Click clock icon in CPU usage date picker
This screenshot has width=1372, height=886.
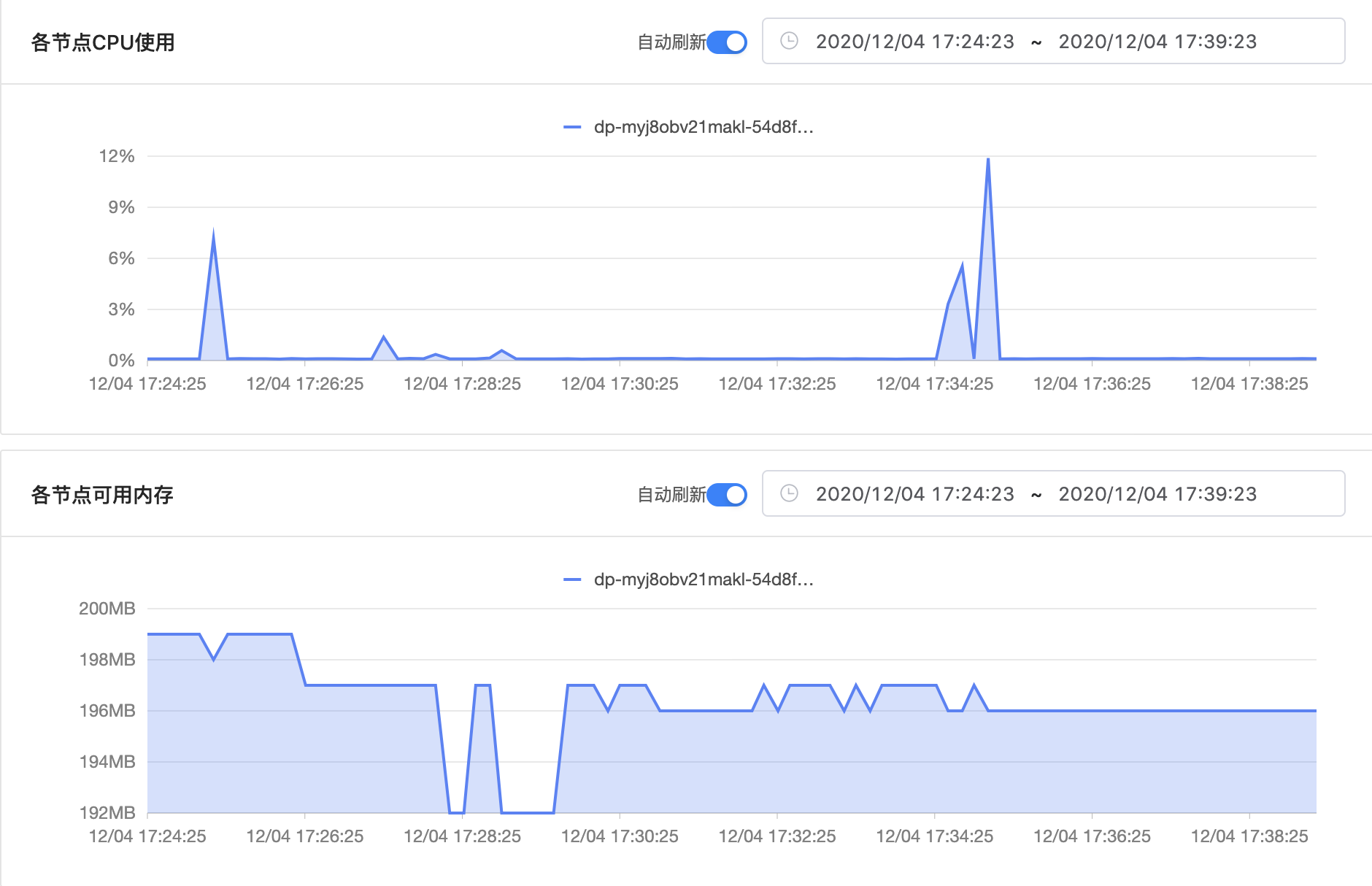point(789,41)
